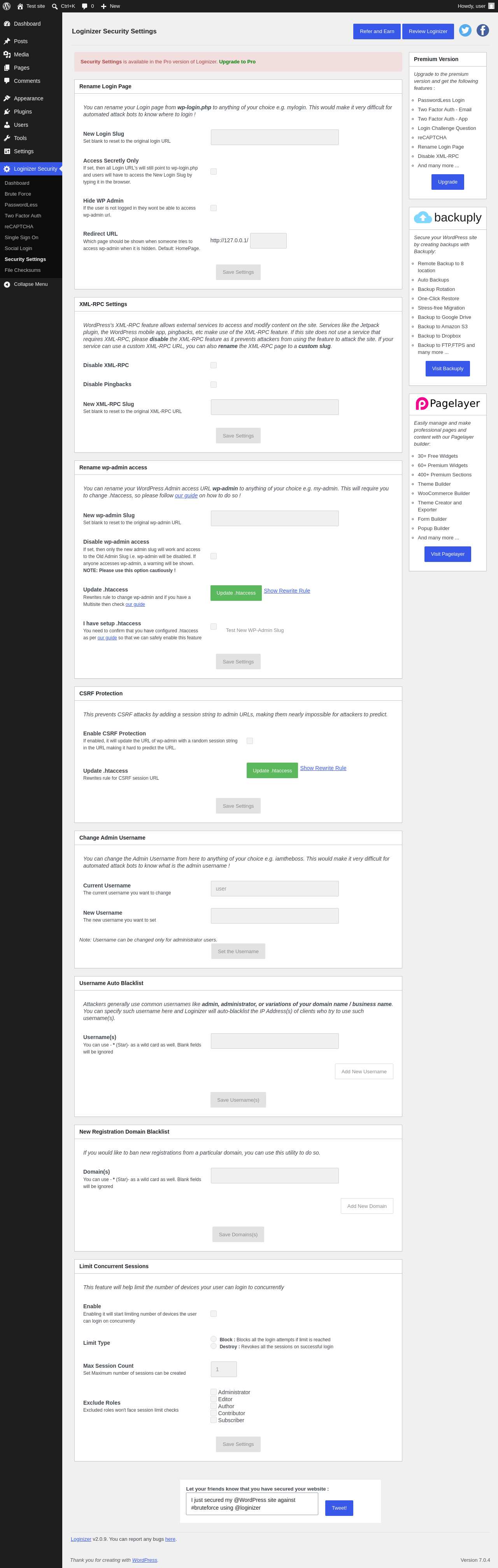Click the Refer and Earn button

click(377, 31)
